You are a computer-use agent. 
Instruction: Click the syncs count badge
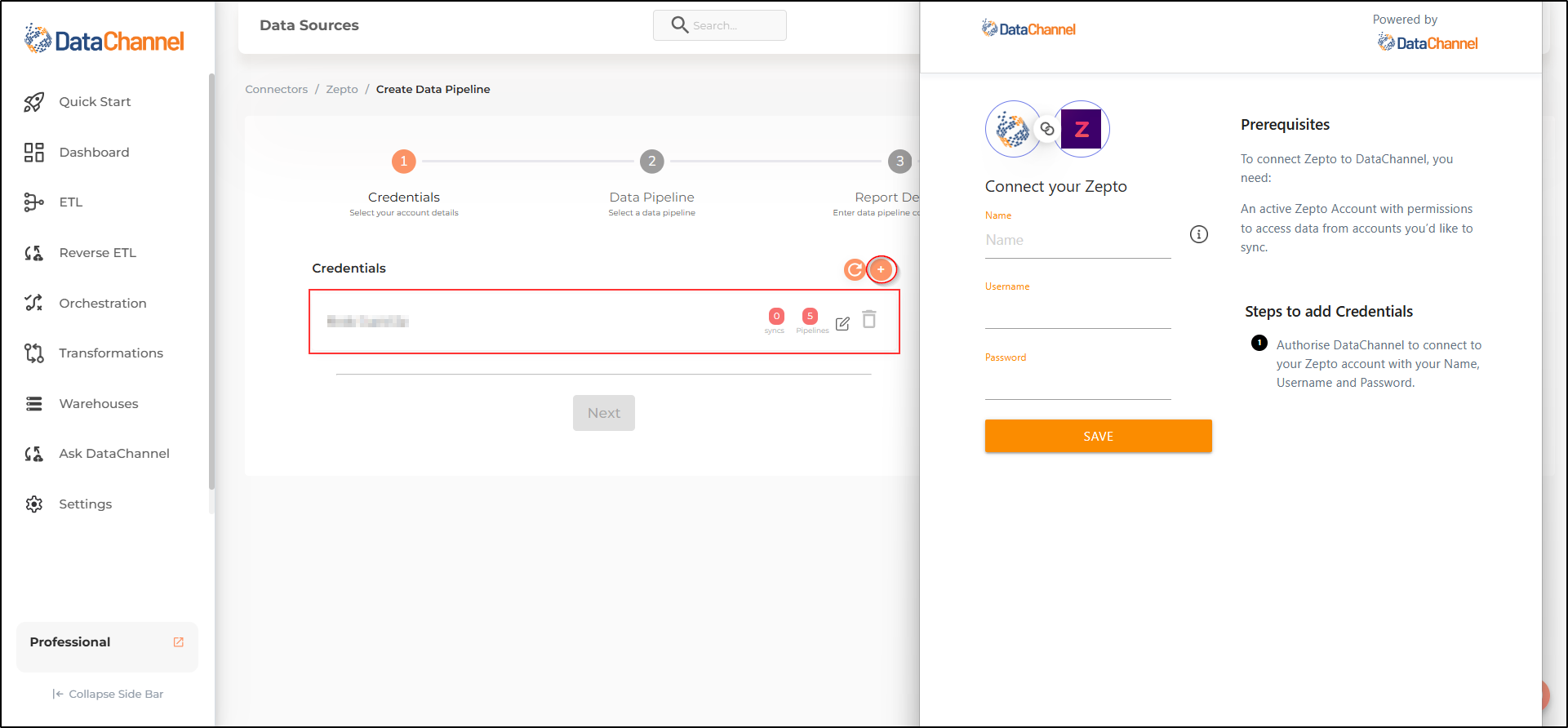(x=776, y=316)
